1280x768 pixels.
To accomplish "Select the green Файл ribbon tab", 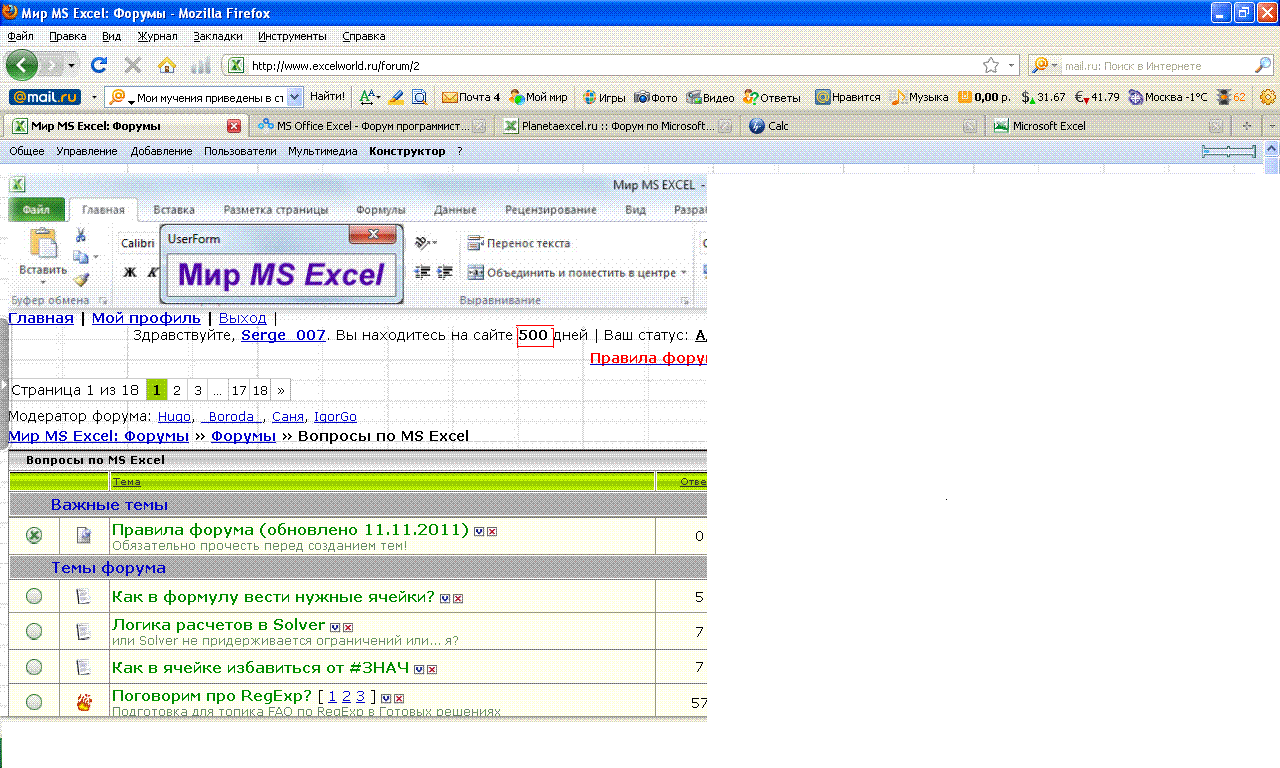I will coord(37,210).
